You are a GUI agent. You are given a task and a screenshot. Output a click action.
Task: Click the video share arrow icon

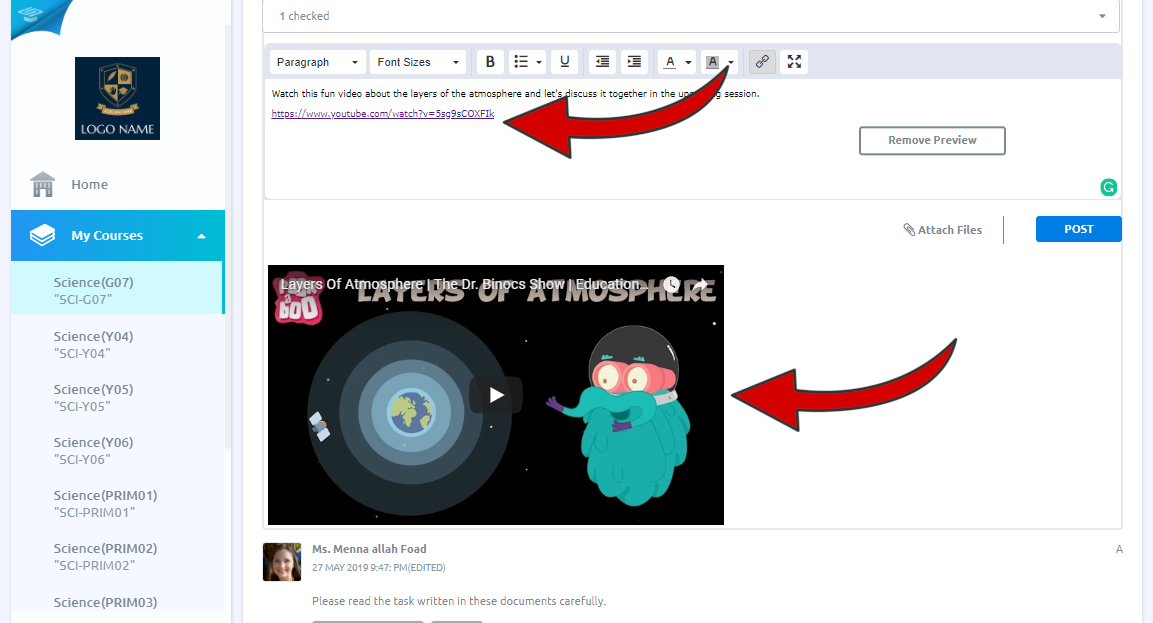click(700, 284)
